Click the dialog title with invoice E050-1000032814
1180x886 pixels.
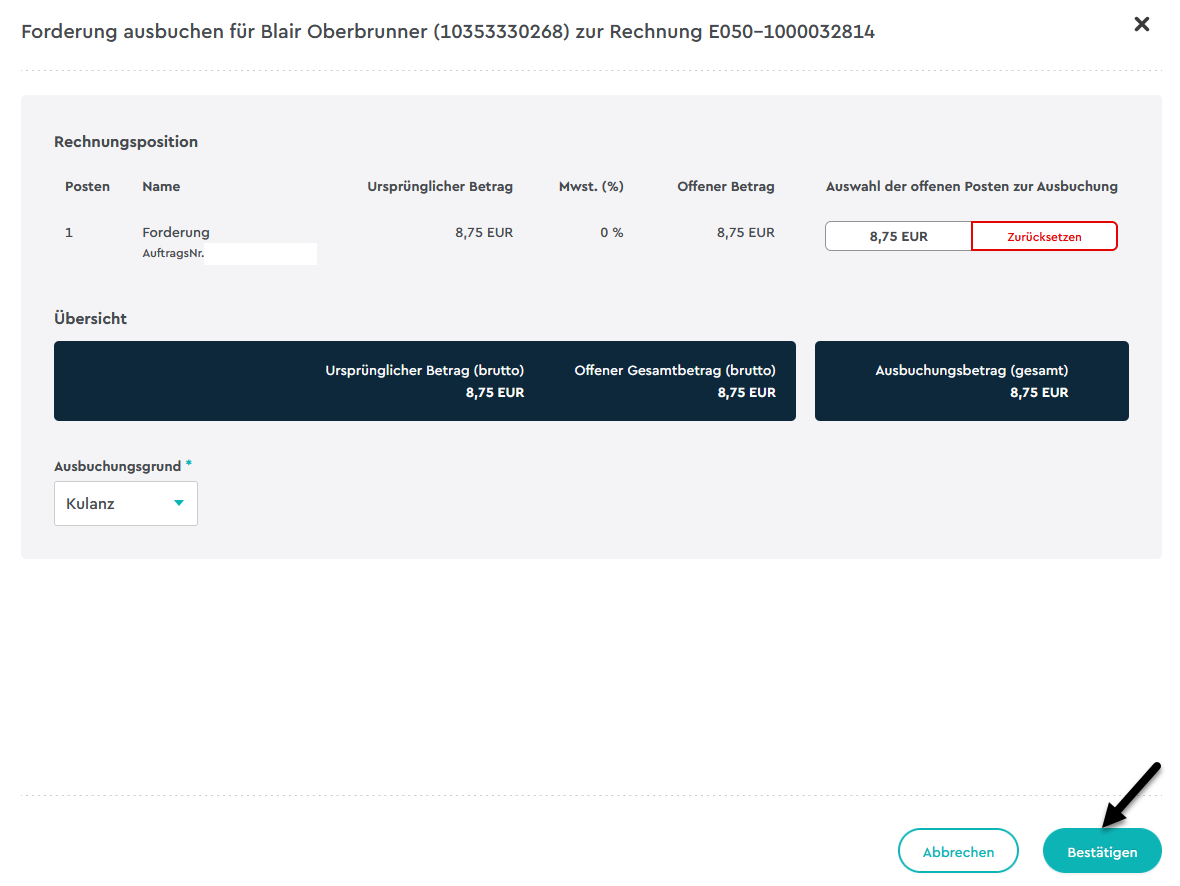(x=448, y=32)
